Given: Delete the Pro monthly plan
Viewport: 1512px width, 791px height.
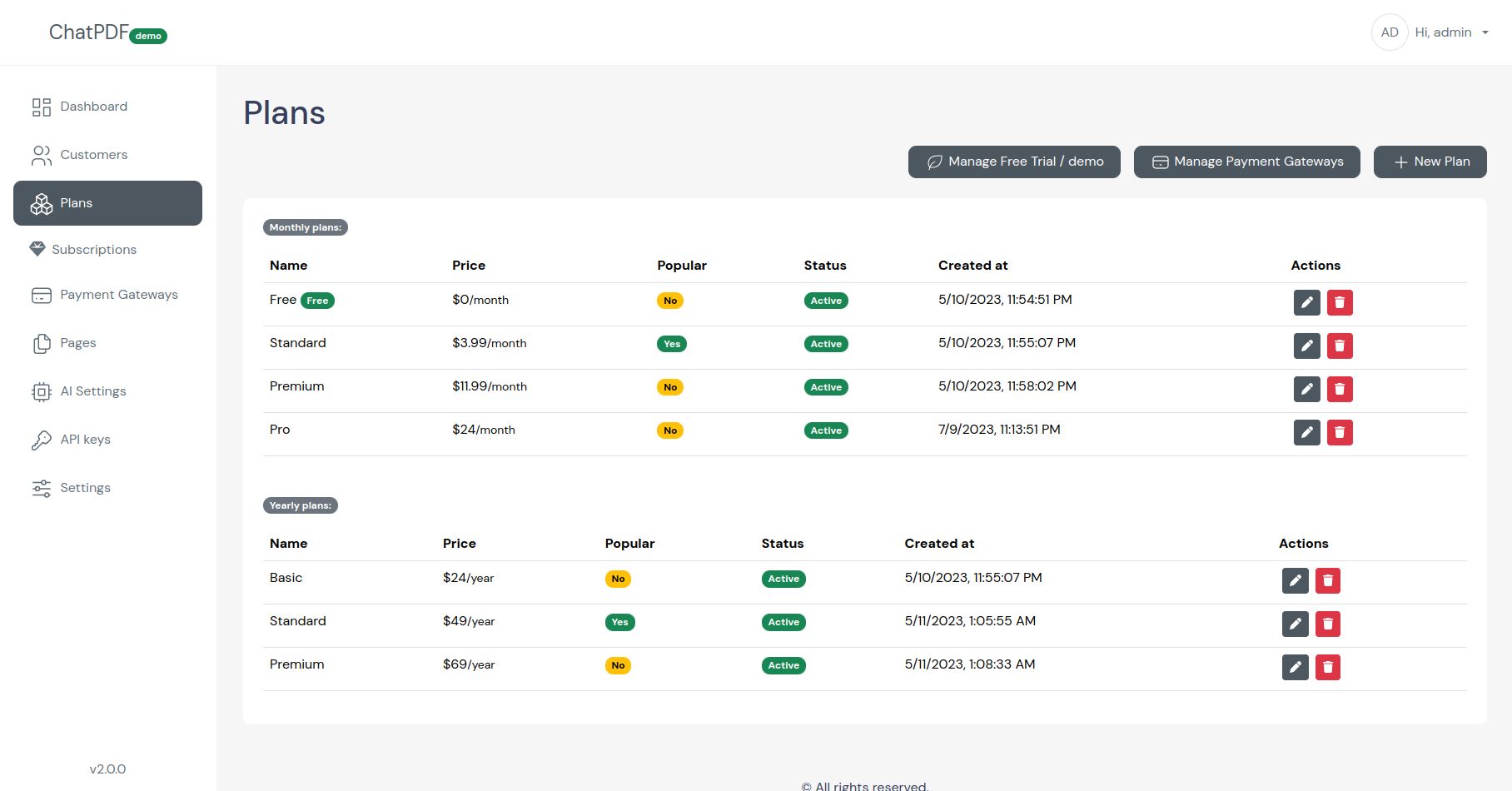Looking at the screenshot, I should [x=1339, y=432].
